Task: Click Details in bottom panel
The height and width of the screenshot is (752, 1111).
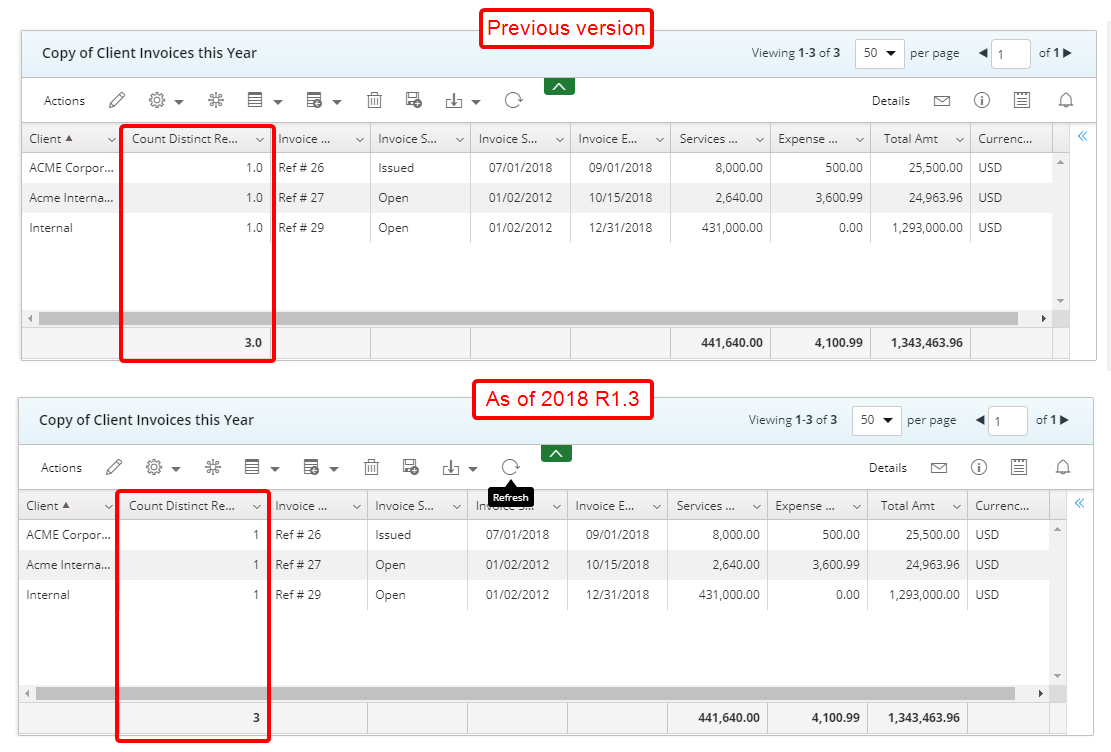Action: 888,468
